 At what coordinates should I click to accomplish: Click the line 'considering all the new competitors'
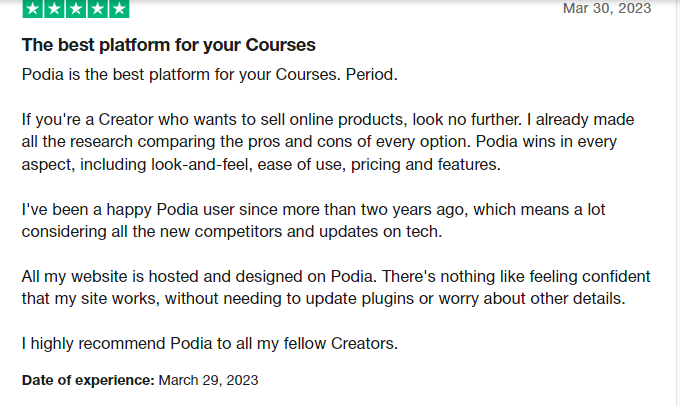[232, 232]
